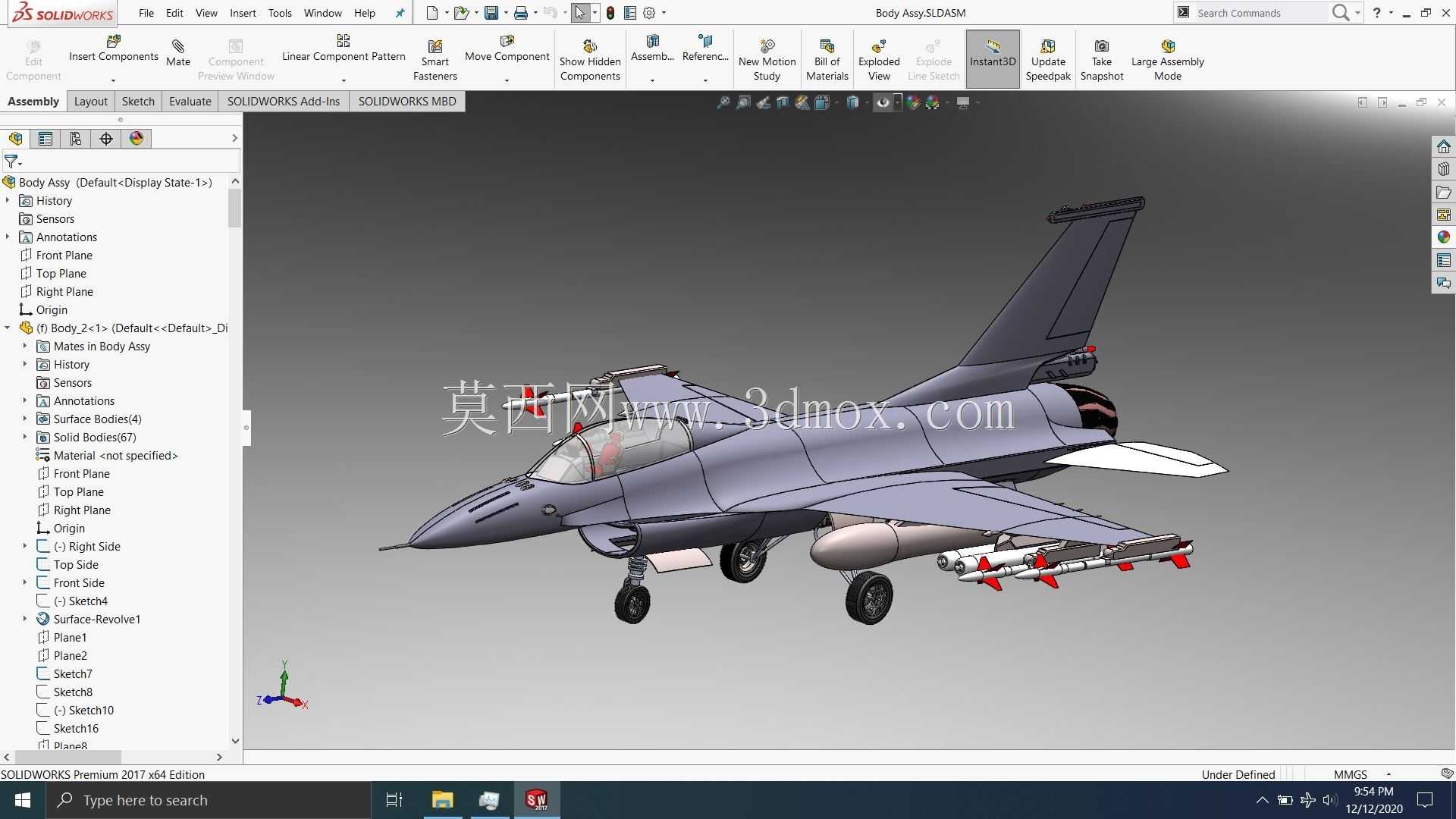Viewport: 1456px width, 819px height.
Task: Click the Rebuild traffic light icon
Action: click(x=610, y=13)
